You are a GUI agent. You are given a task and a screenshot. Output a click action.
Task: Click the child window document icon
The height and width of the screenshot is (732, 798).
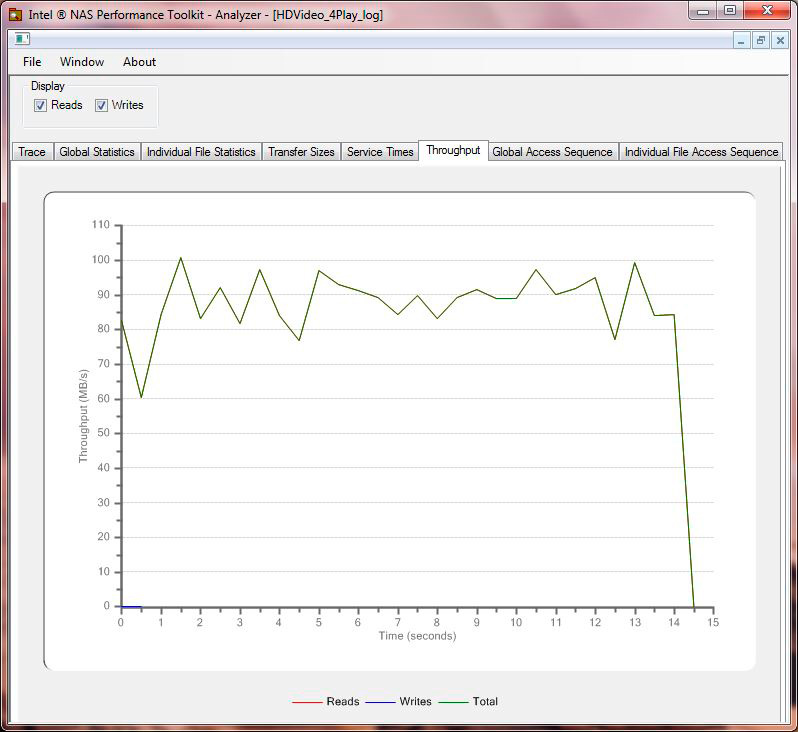click(22, 39)
